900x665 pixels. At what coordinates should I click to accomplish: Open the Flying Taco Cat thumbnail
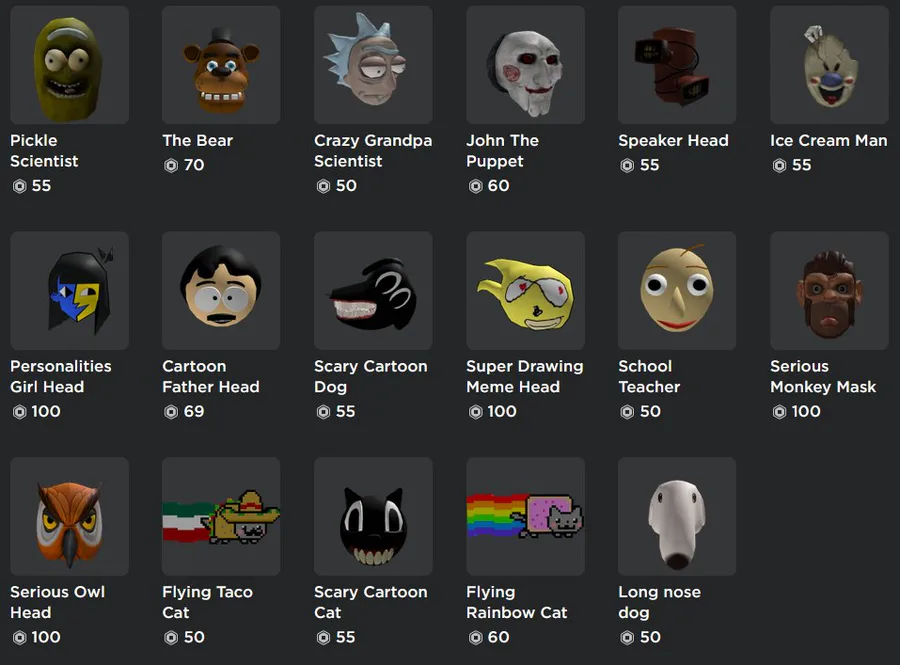pos(221,516)
